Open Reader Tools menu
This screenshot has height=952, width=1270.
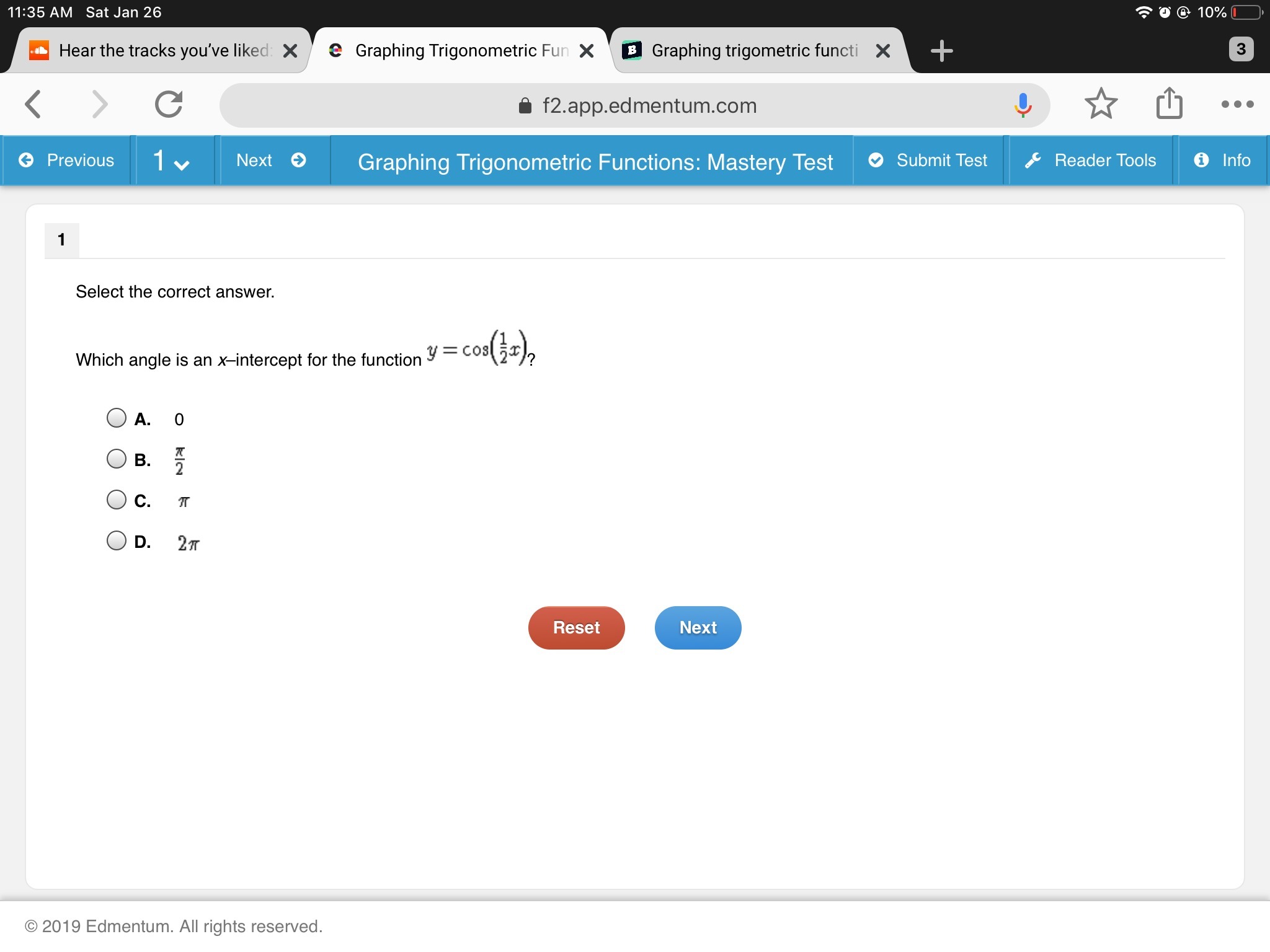point(1091,161)
